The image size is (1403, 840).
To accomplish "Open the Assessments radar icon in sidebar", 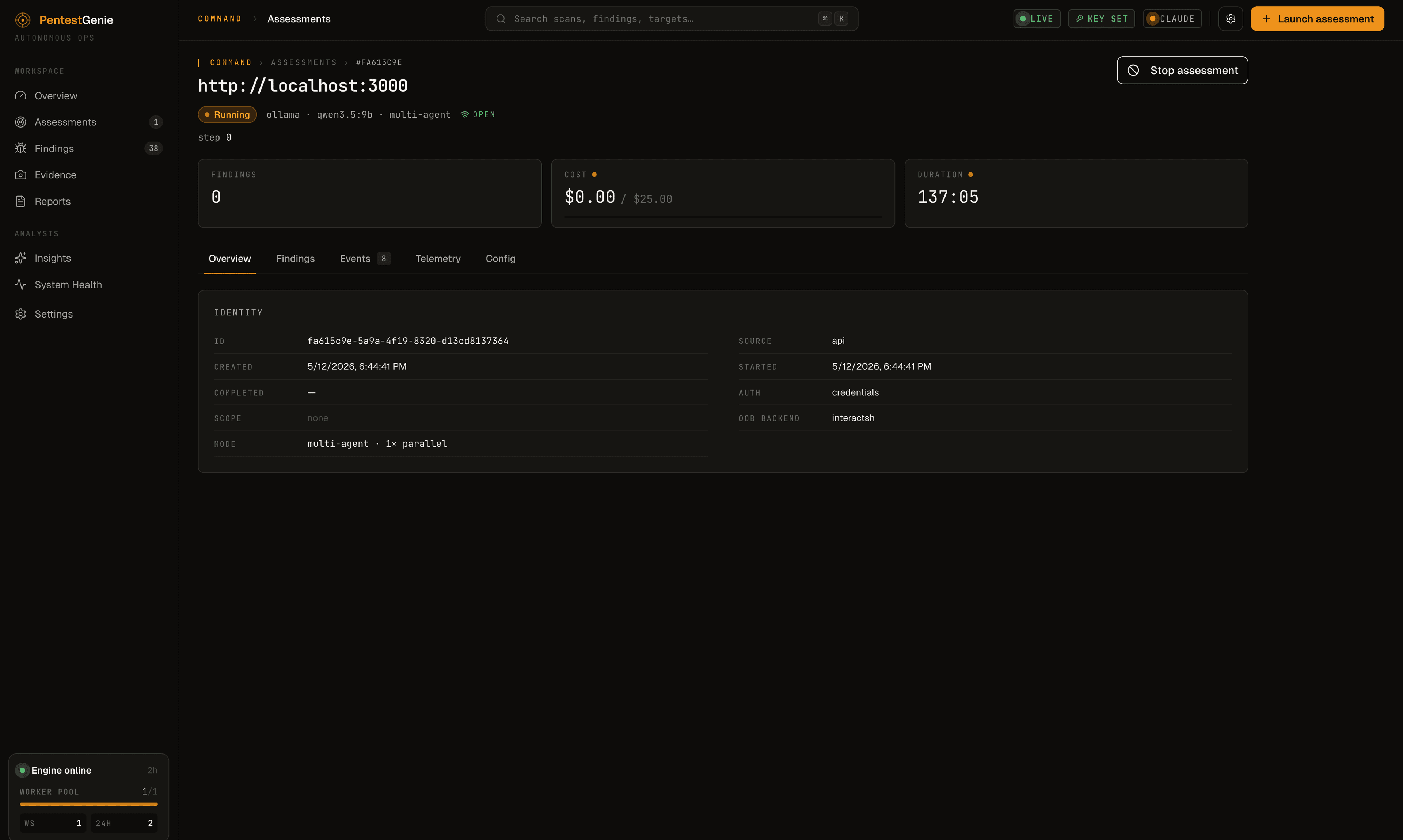I will click(21, 122).
